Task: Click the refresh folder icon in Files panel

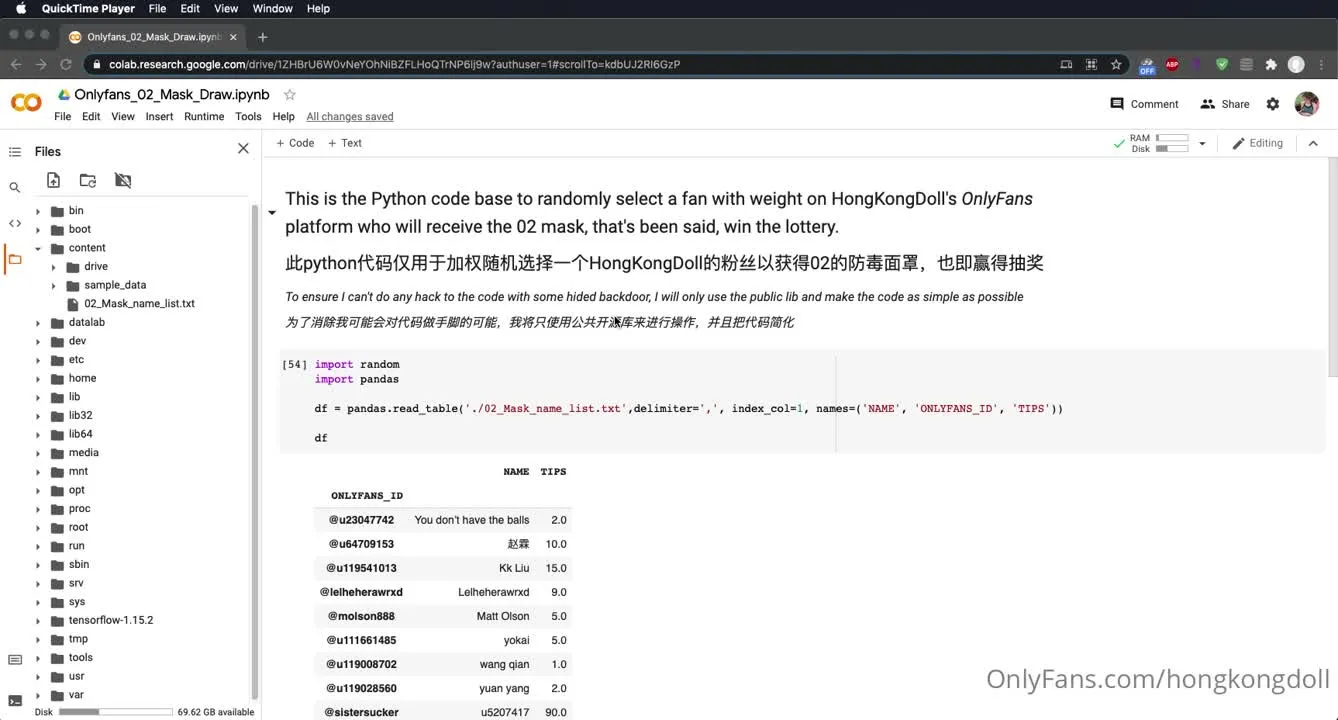Action: click(x=88, y=181)
